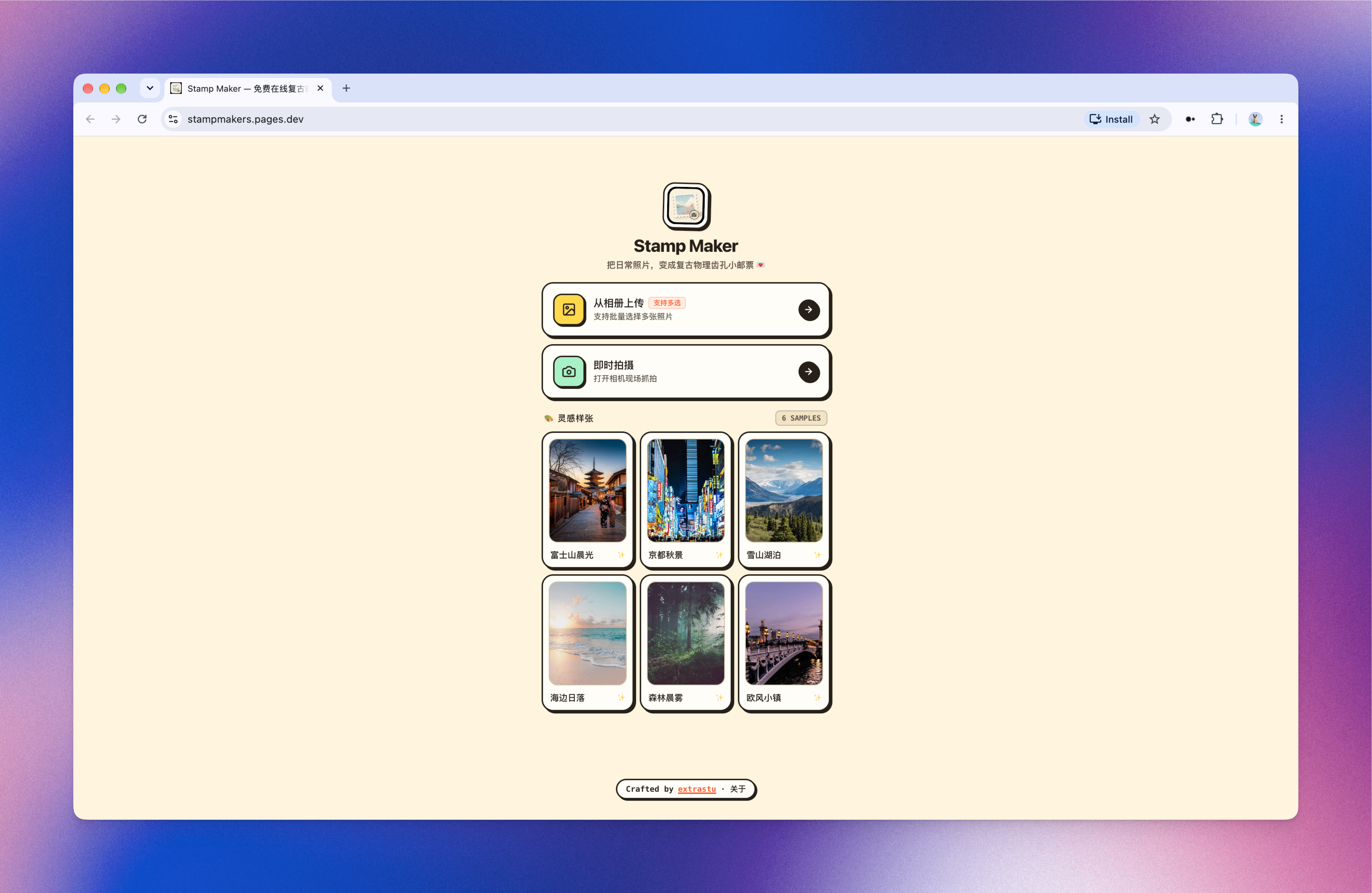Click the 森林晨雾 caption text
The height and width of the screenshot is (893, 1372).
click(665, 698)
